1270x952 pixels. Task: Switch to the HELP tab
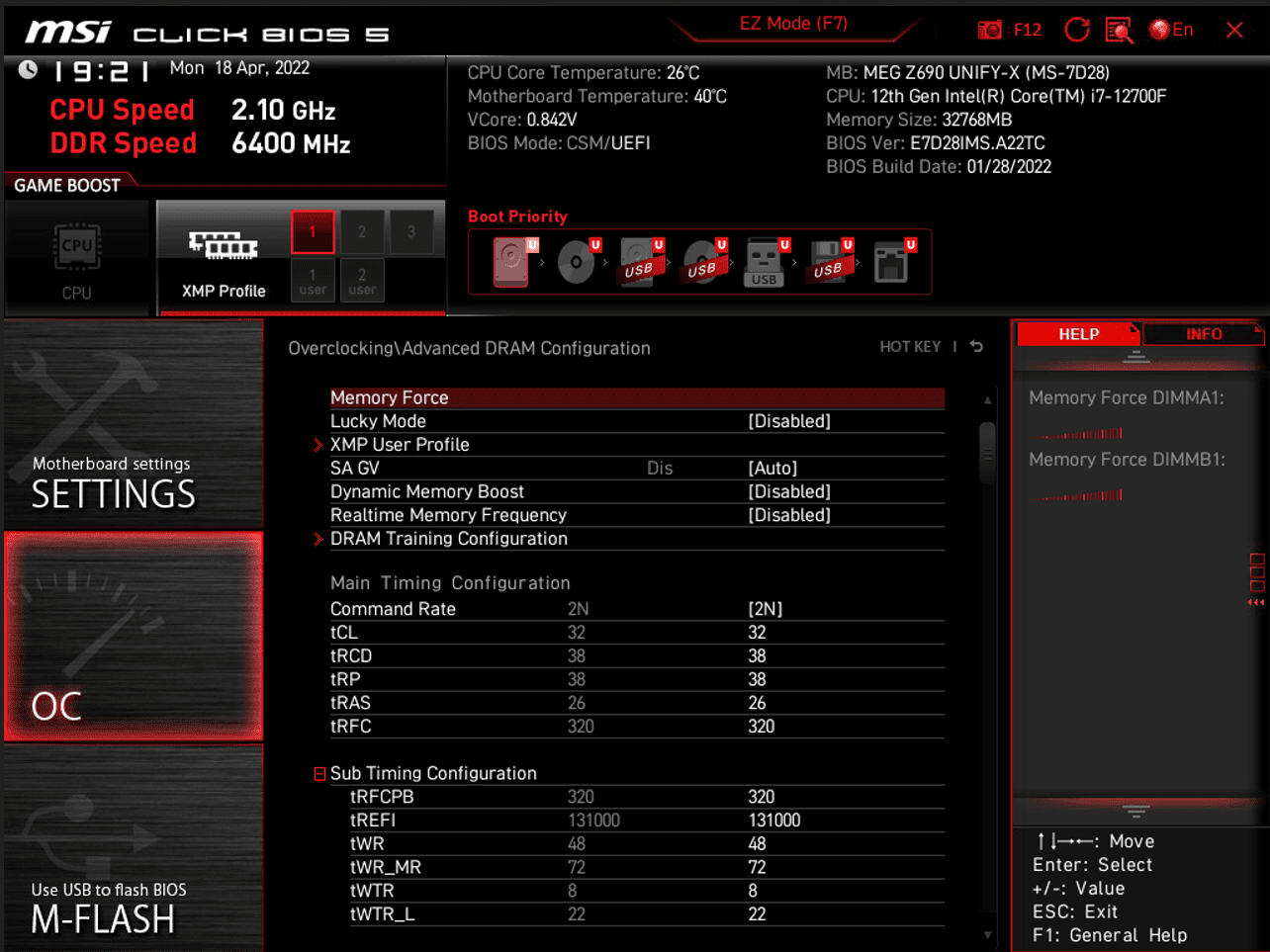click(1078, 334)
